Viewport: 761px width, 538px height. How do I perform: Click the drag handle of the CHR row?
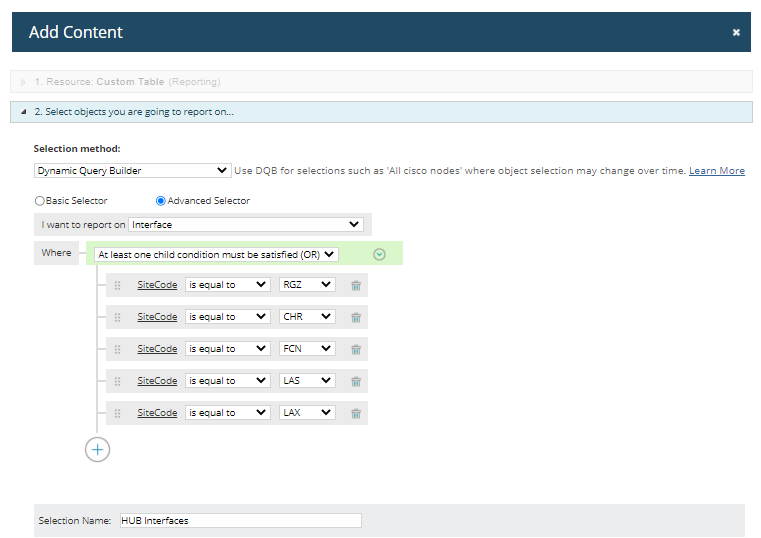117,317
